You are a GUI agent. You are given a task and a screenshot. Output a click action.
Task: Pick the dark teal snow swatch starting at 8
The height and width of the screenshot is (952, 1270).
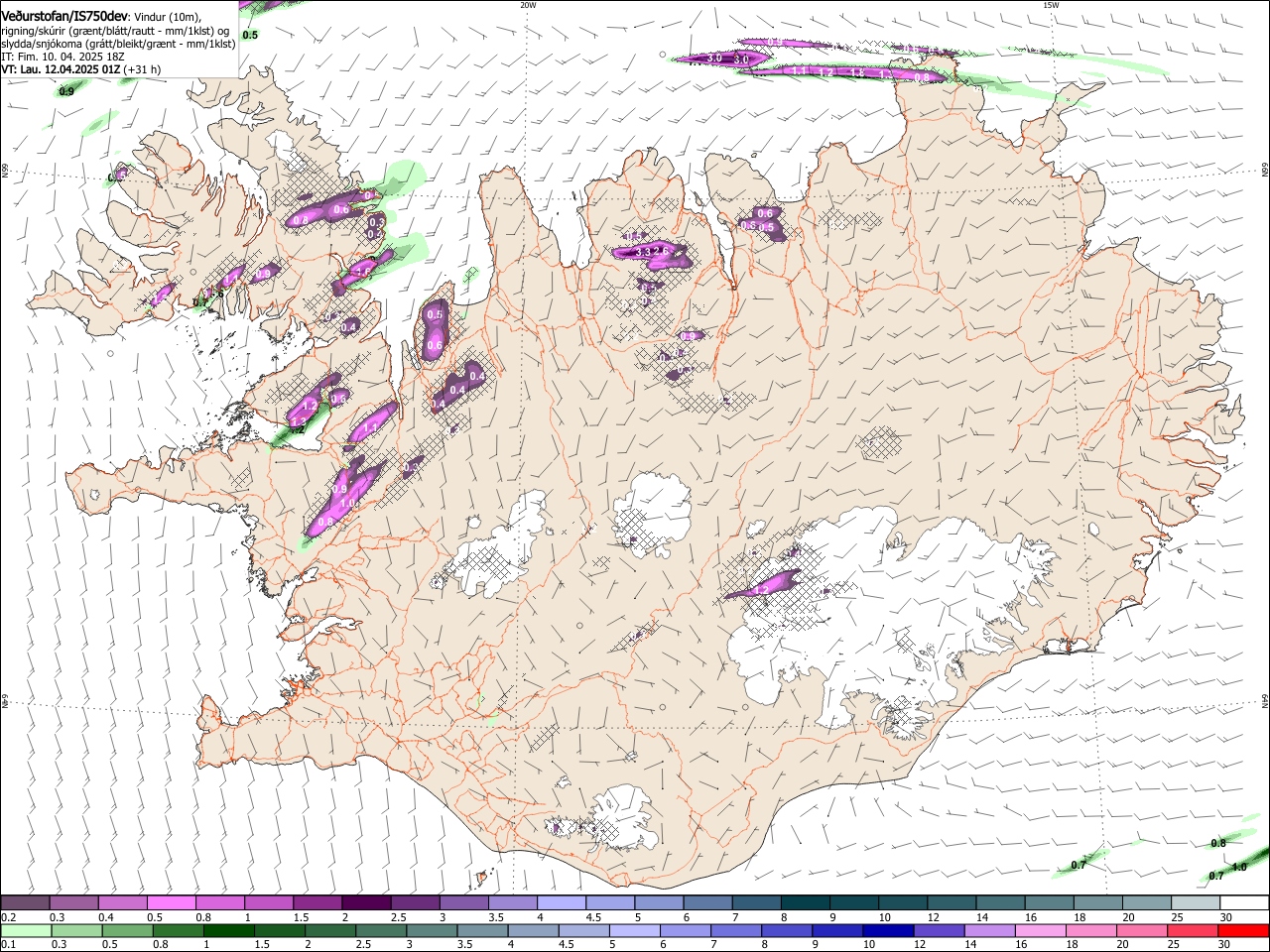click(x=804, y=902)
